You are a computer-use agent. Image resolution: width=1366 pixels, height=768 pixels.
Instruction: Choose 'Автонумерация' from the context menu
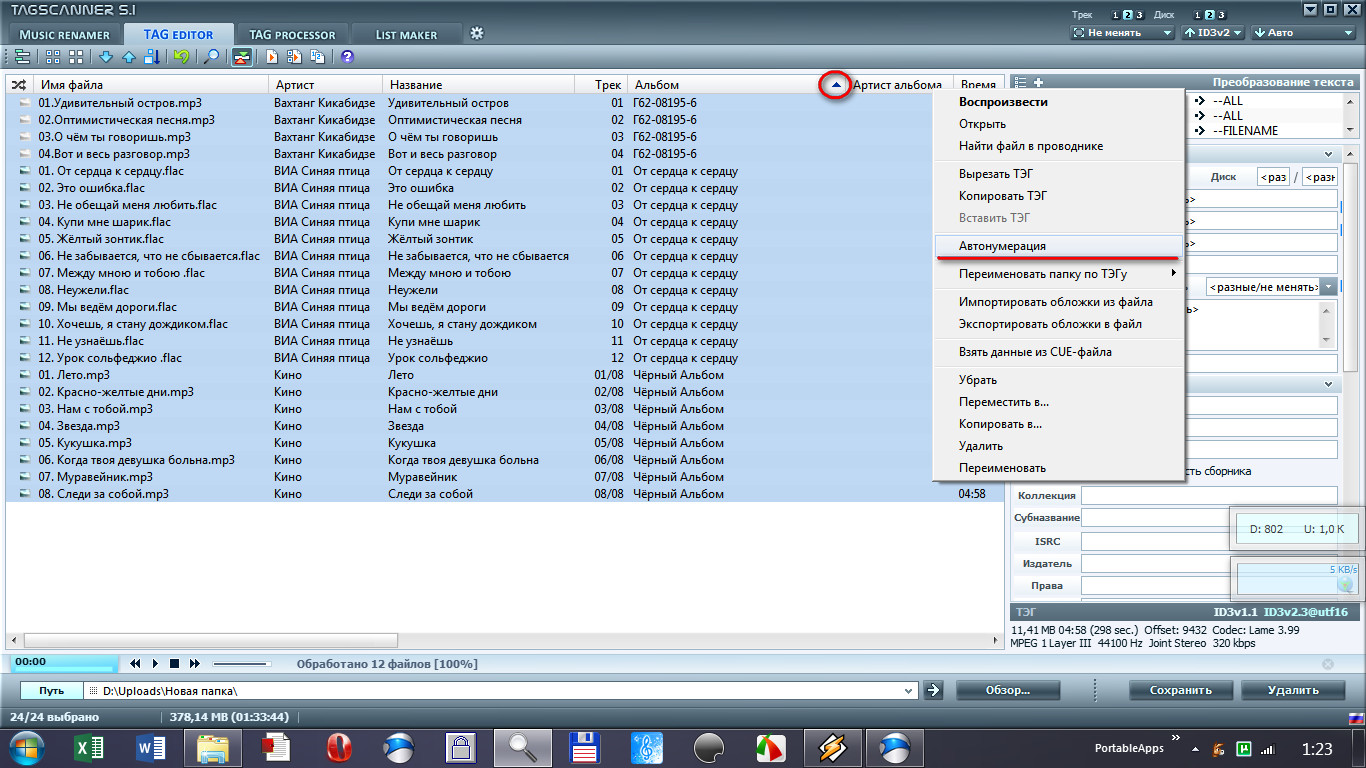click(x=1002, y=246)
